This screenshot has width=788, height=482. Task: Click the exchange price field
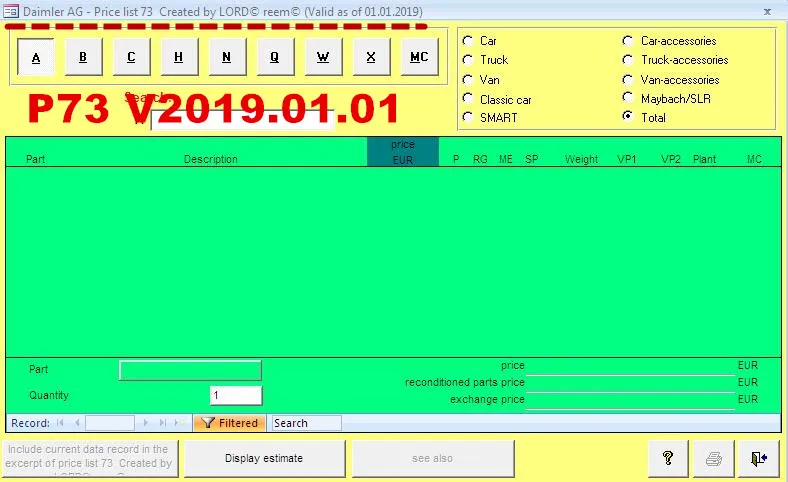(630, 400)
